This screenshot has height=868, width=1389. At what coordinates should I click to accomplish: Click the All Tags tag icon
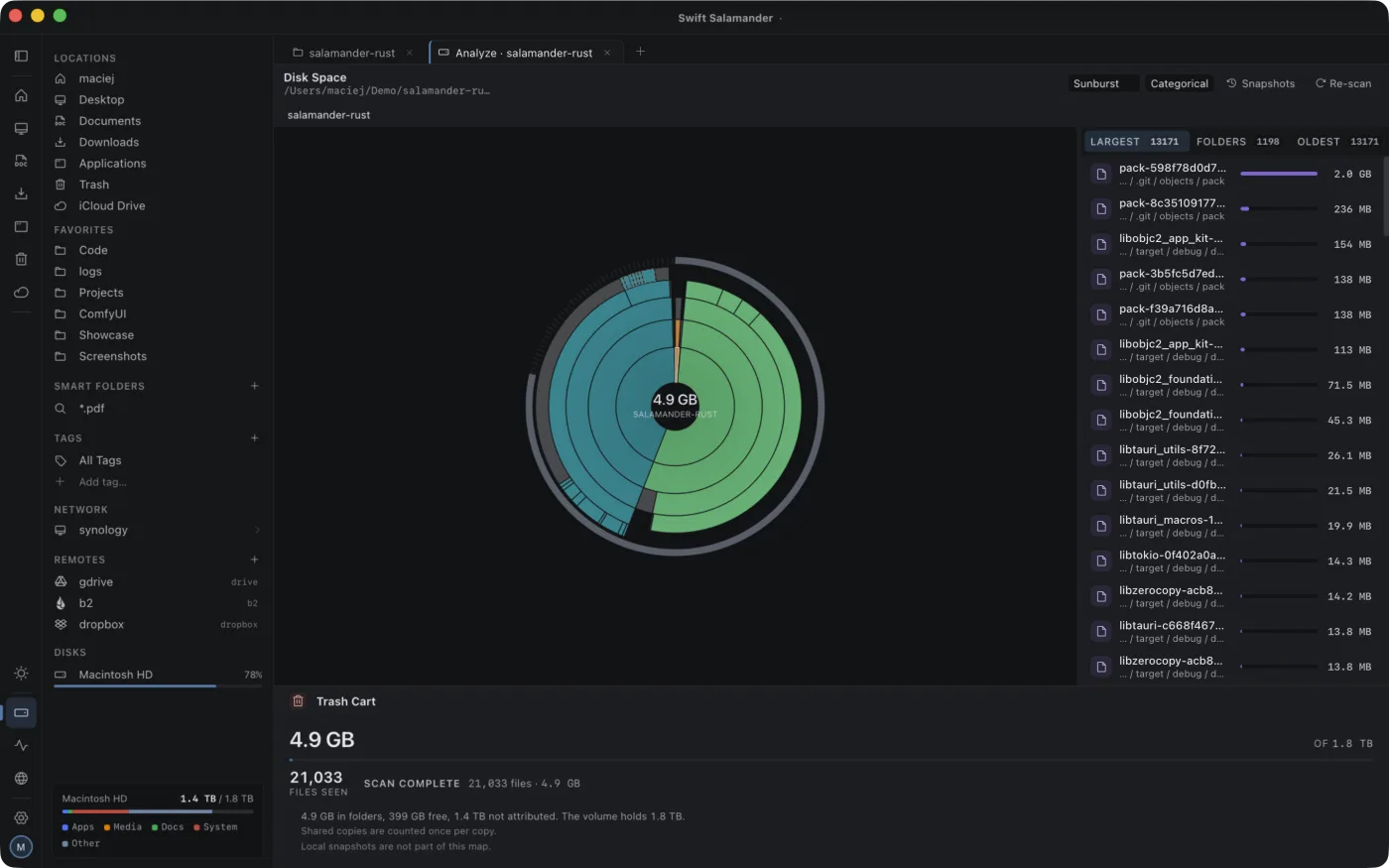pos(61,460)
